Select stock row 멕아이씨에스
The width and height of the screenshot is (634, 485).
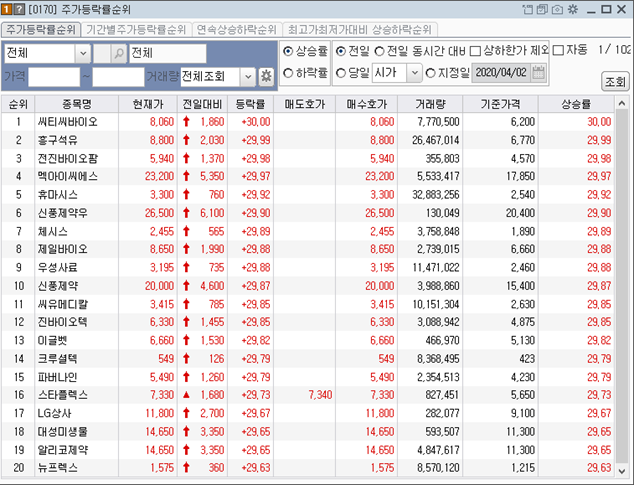[x=308, y=176]
